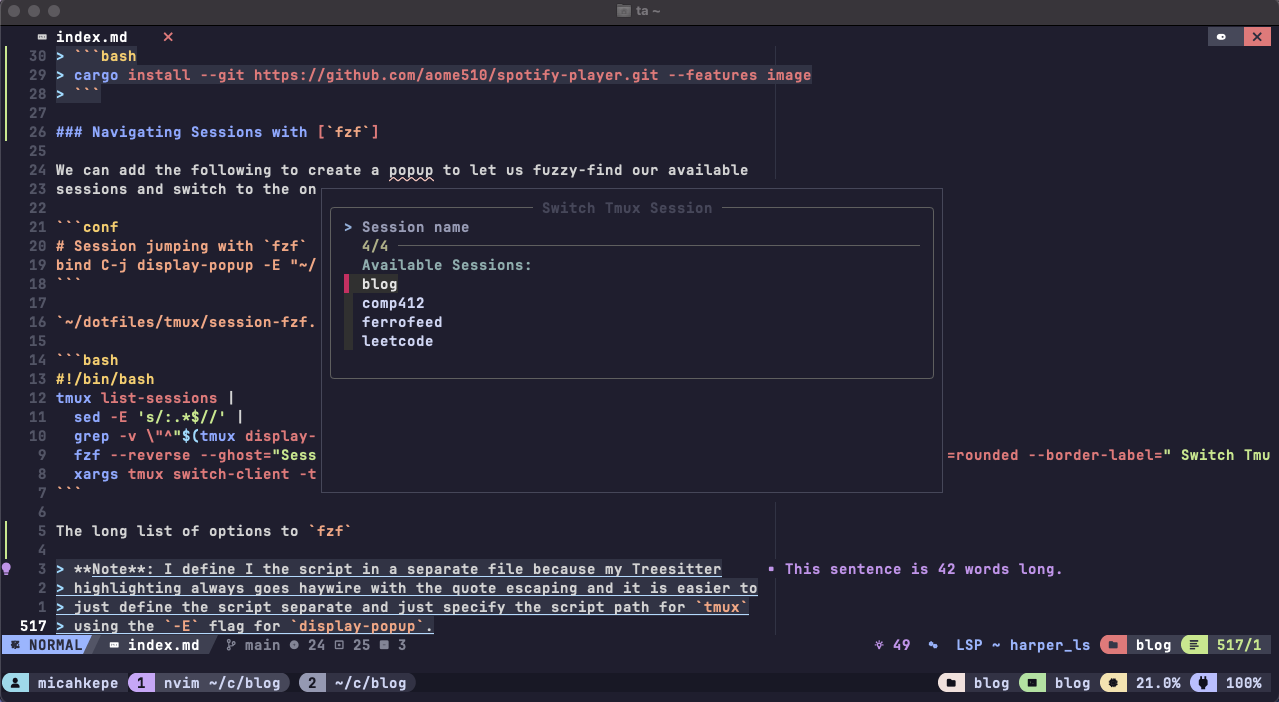Click the 517/1 cursor position

[x=1239, y=645]
